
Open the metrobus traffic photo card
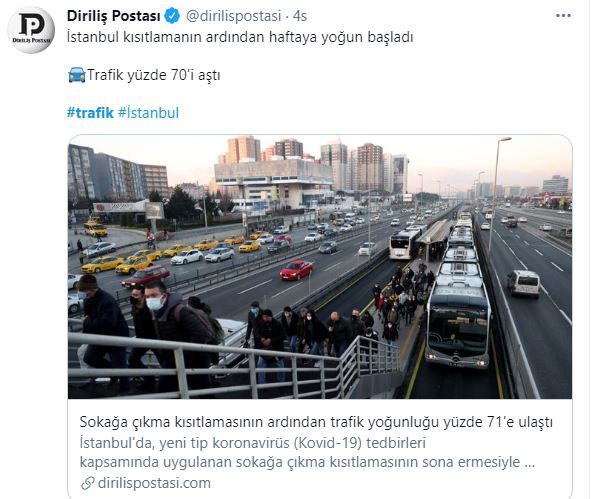(x=320, y=267)
